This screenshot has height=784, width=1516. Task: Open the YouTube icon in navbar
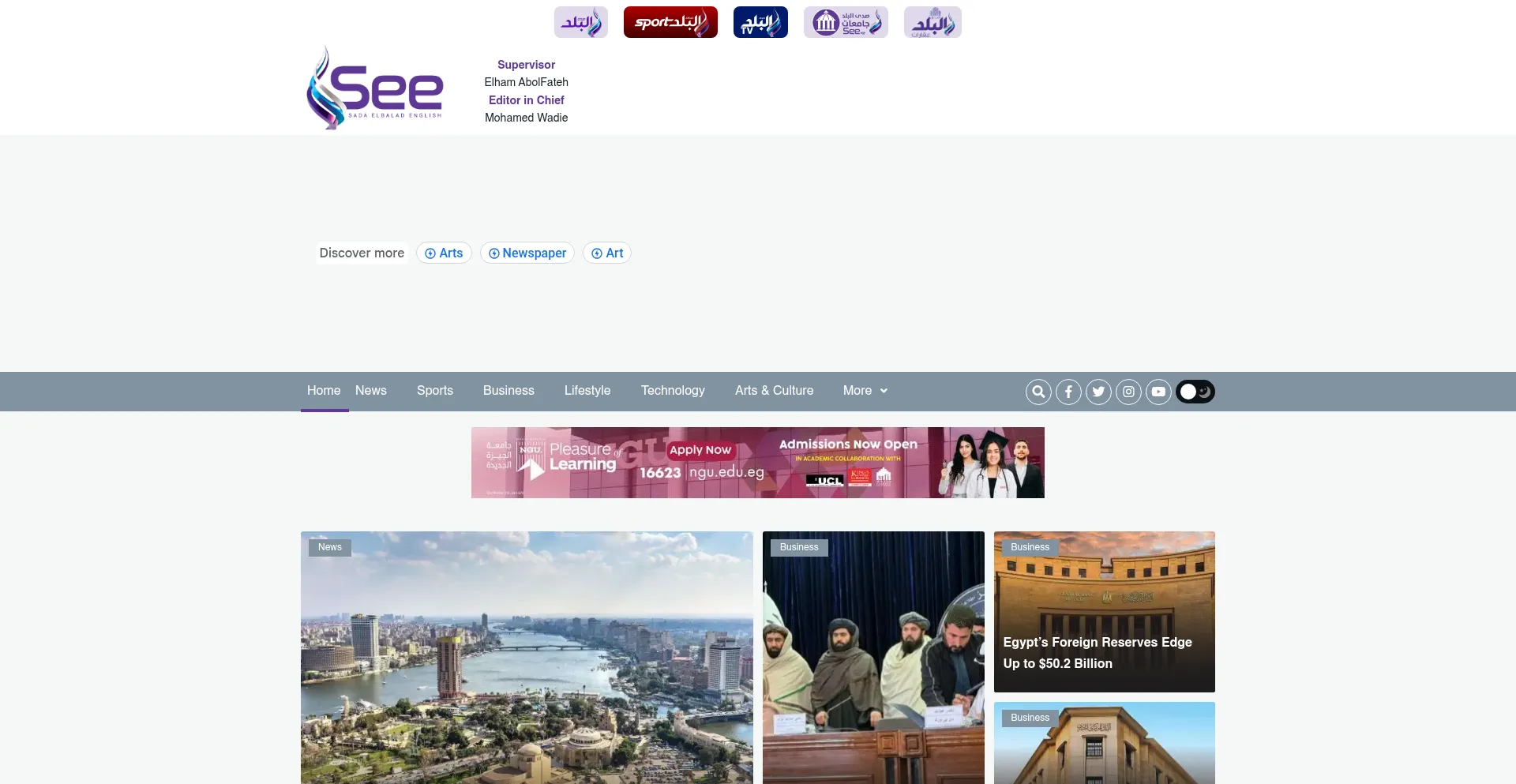[1158, 392]
